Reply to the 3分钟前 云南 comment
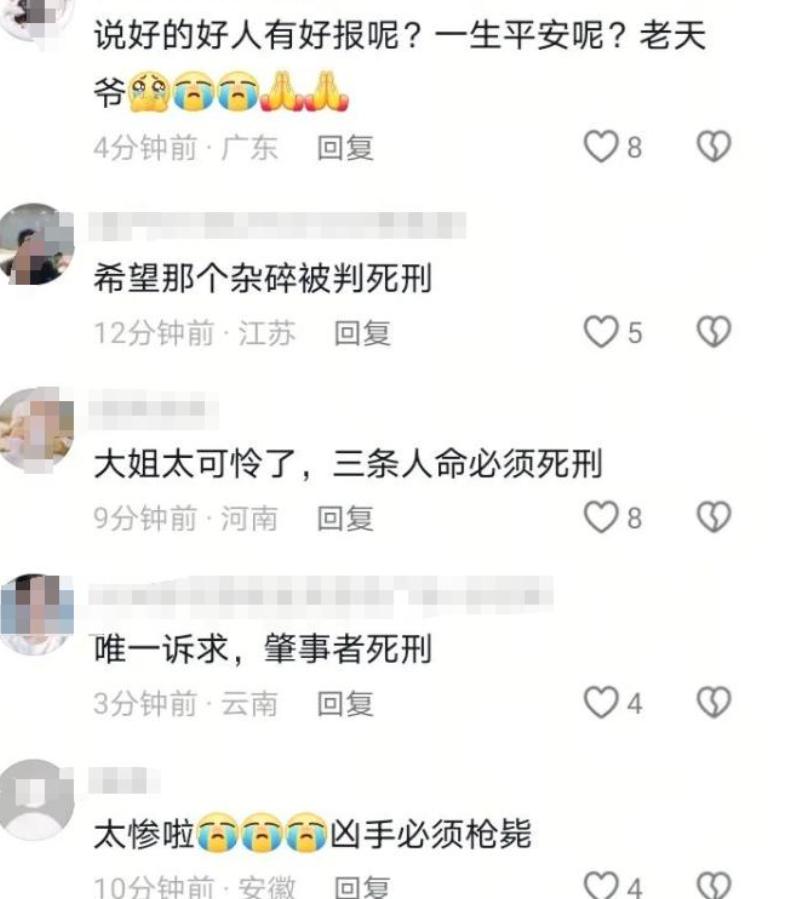 tap(346, 703)
